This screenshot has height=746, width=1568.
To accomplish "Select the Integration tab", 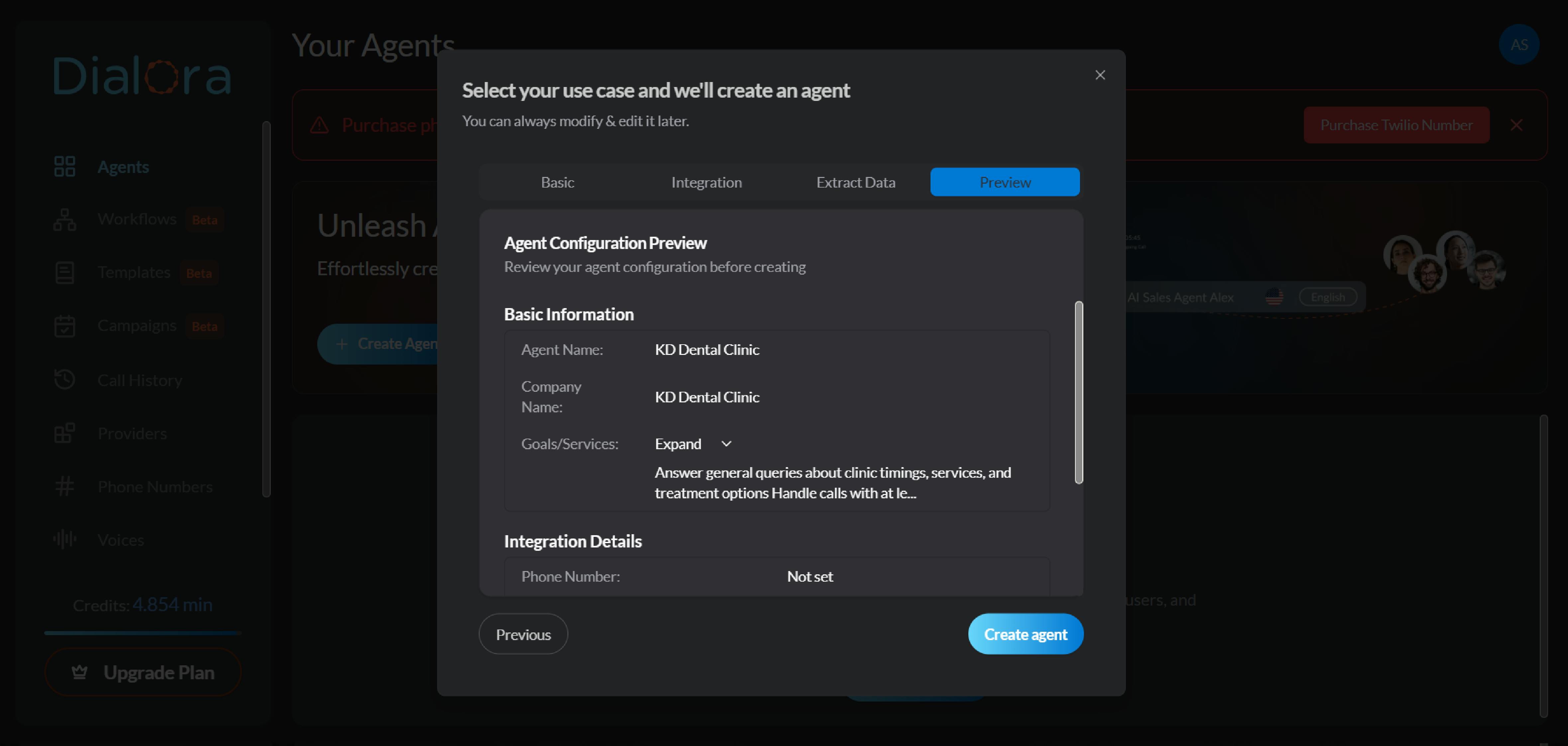I will point(706,181).
